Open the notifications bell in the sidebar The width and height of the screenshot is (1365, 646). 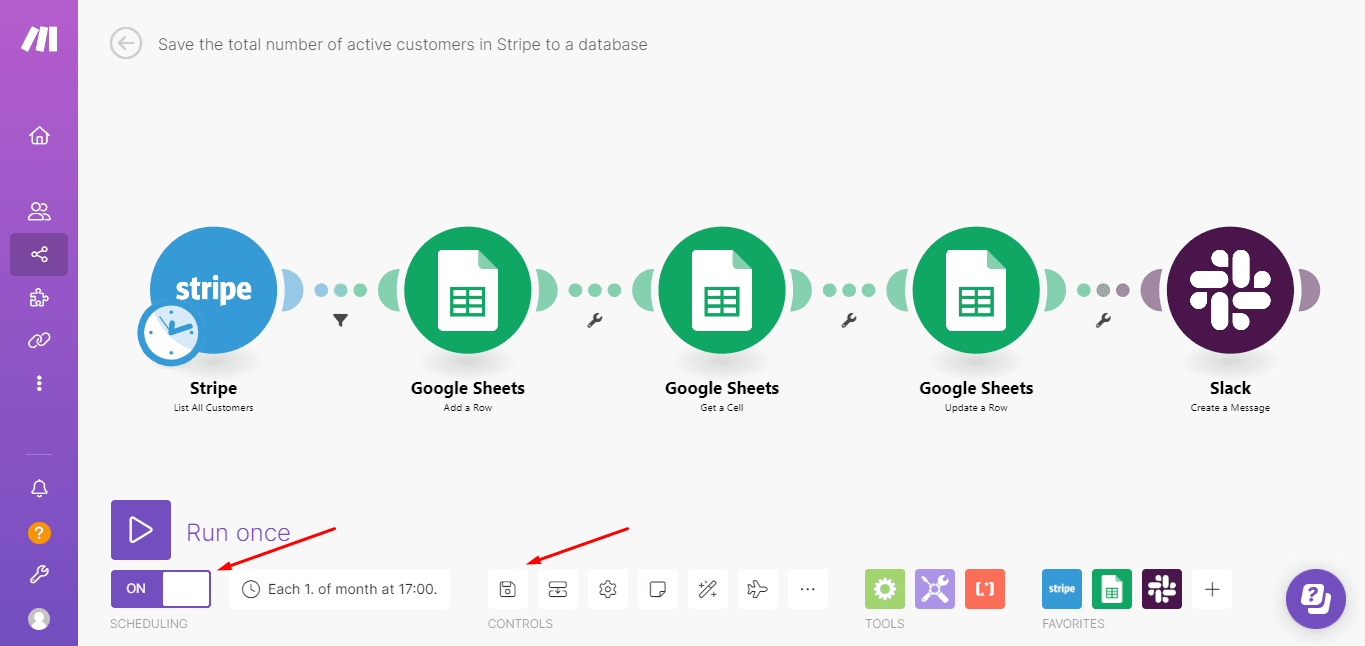38,488
